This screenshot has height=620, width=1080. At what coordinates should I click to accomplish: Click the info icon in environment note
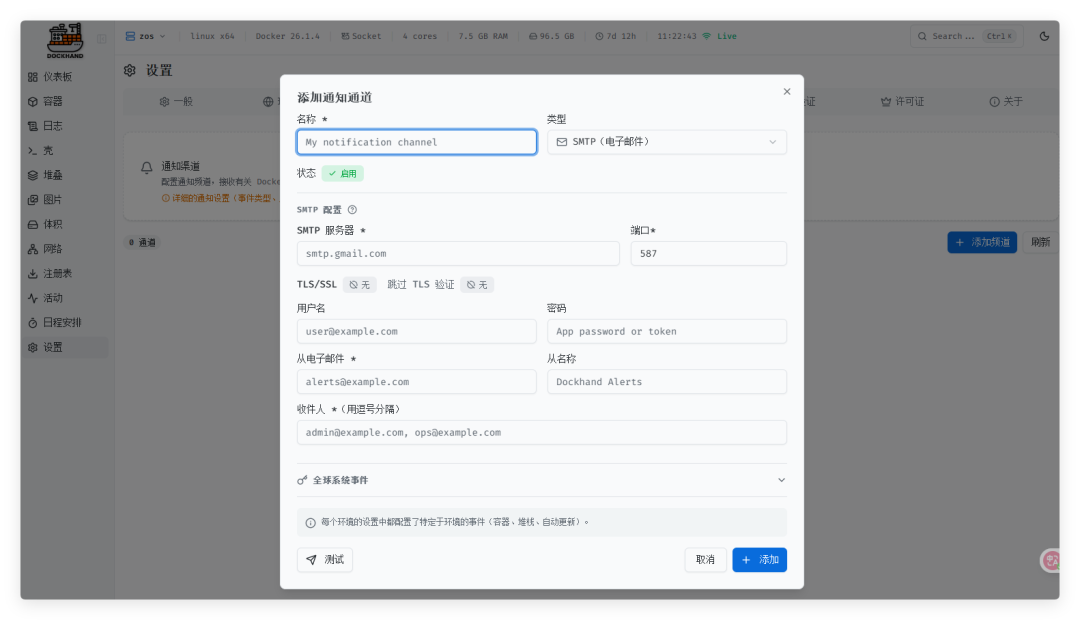coord(310,523)
